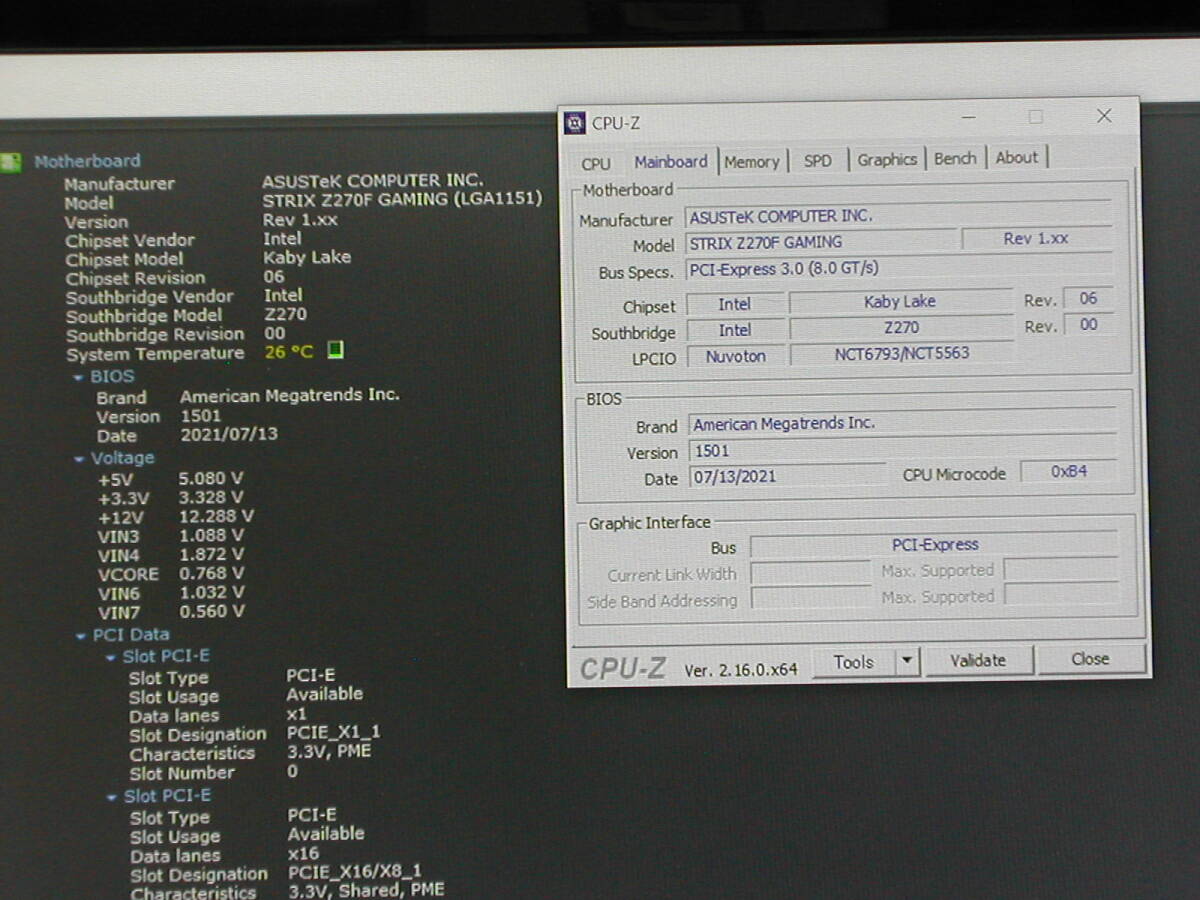The image size is (1200, 900).
Task: Collapse the first Slot PCI-E node
Action: point(112,658)
